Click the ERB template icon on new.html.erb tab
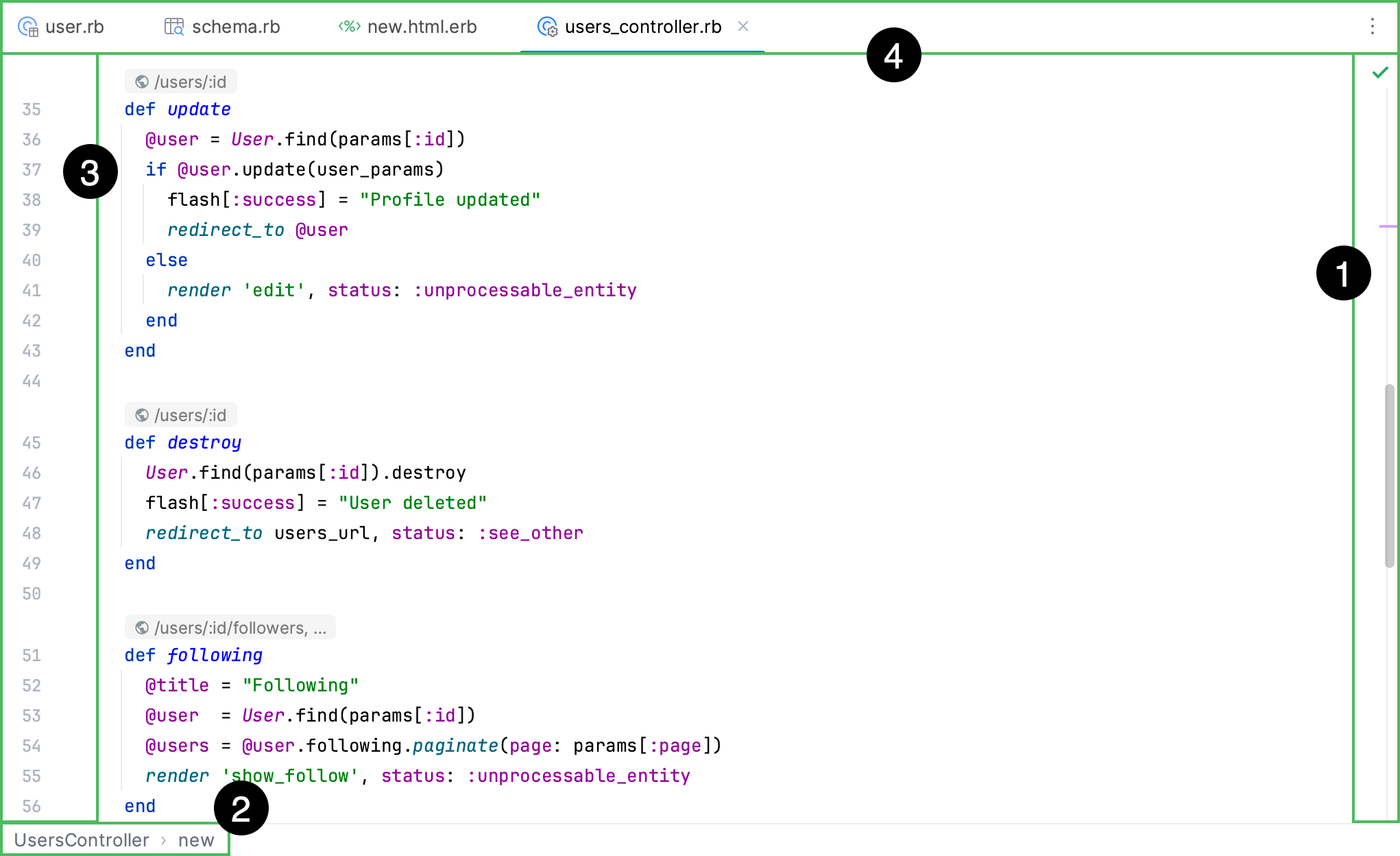Image resolution: width=1400 pixels, height=856 pixels. pos(349,27)
